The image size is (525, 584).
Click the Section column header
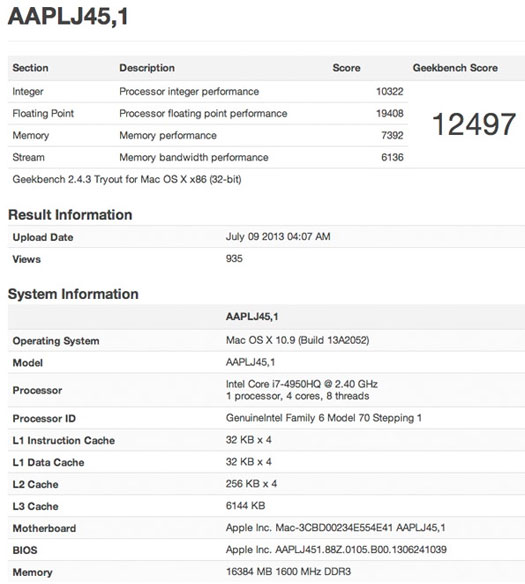tap(30, 68)
